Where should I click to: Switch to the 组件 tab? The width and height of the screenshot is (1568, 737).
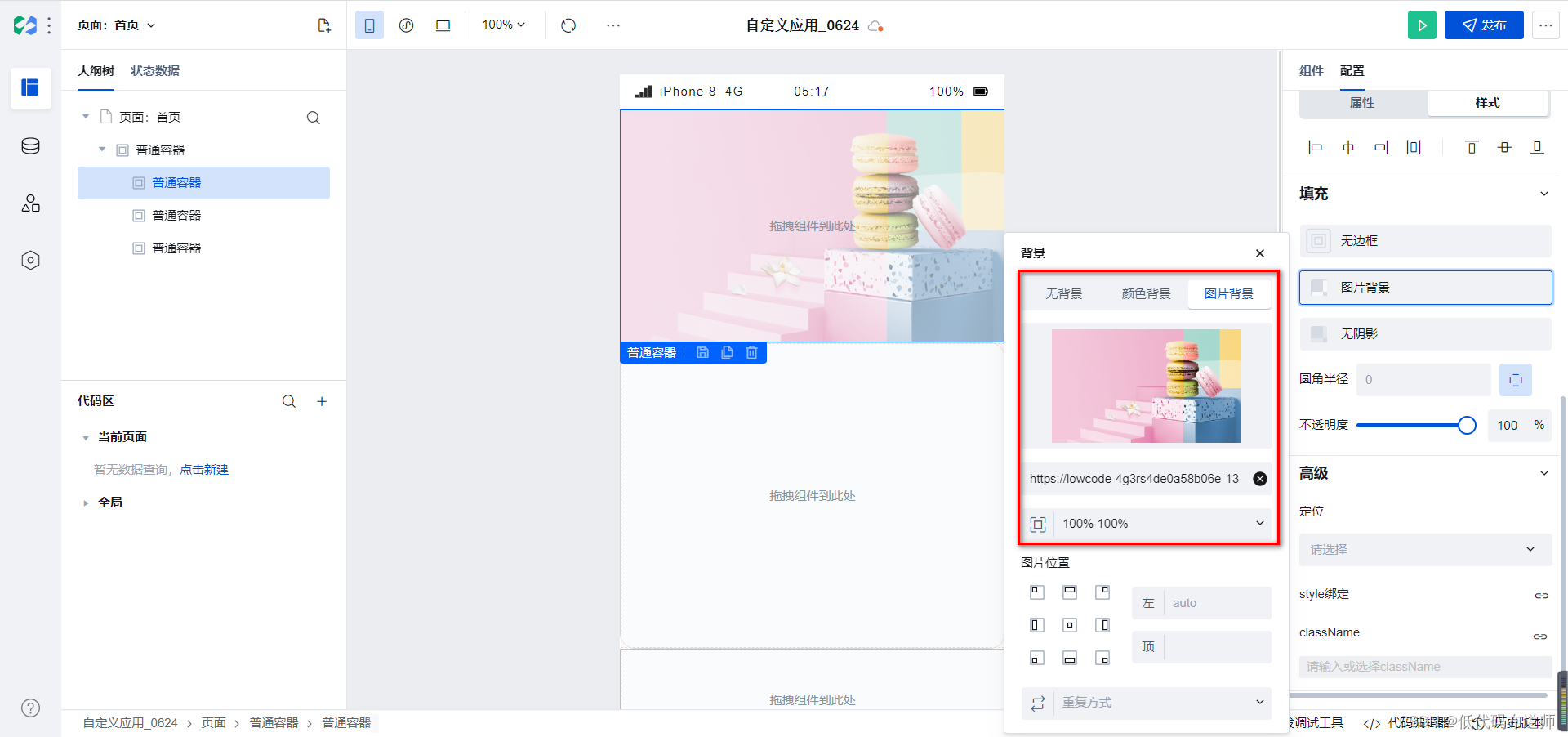(1311, 71)
